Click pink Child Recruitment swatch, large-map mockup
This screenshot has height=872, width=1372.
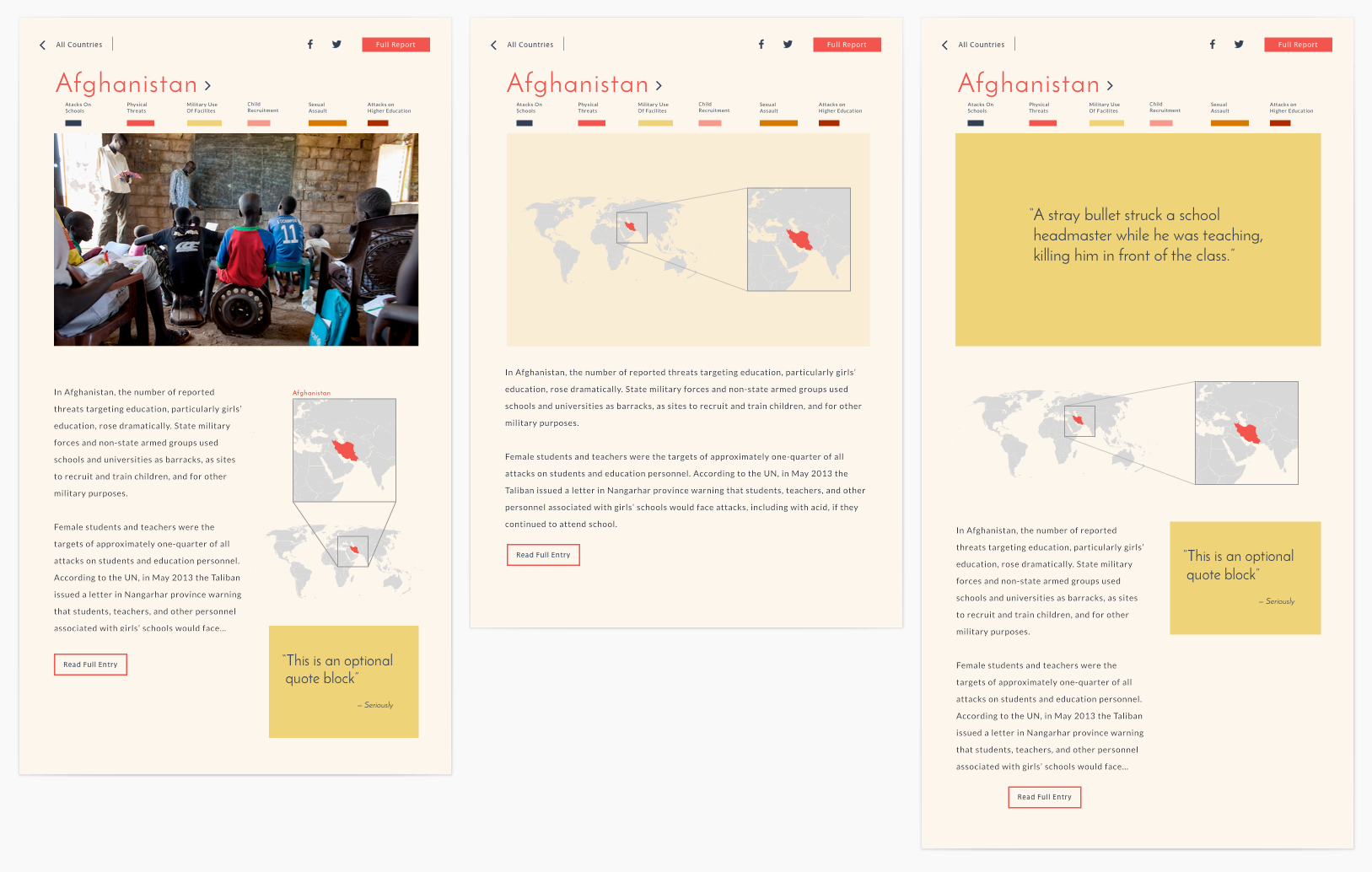710,123
